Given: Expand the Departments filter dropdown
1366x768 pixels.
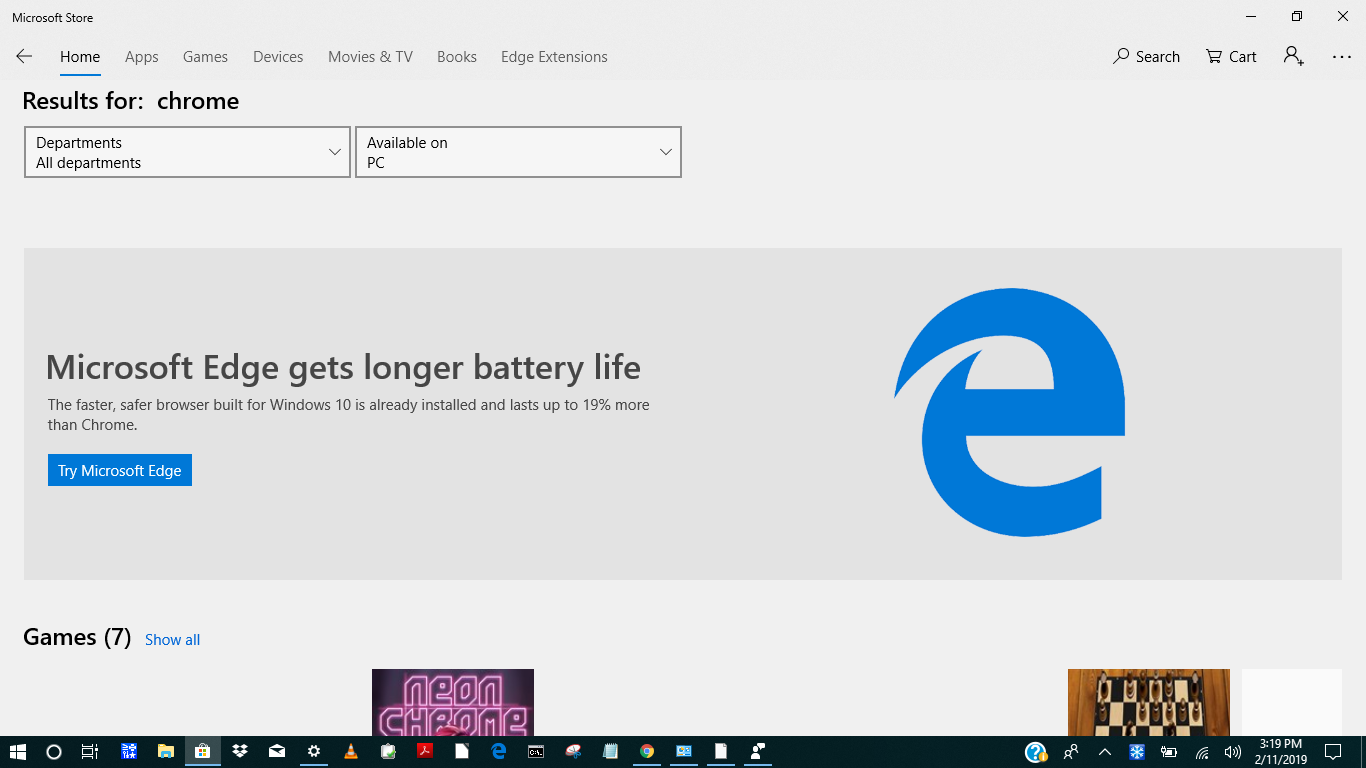Looking at the screenshot, I should click(x=187, y=152).
